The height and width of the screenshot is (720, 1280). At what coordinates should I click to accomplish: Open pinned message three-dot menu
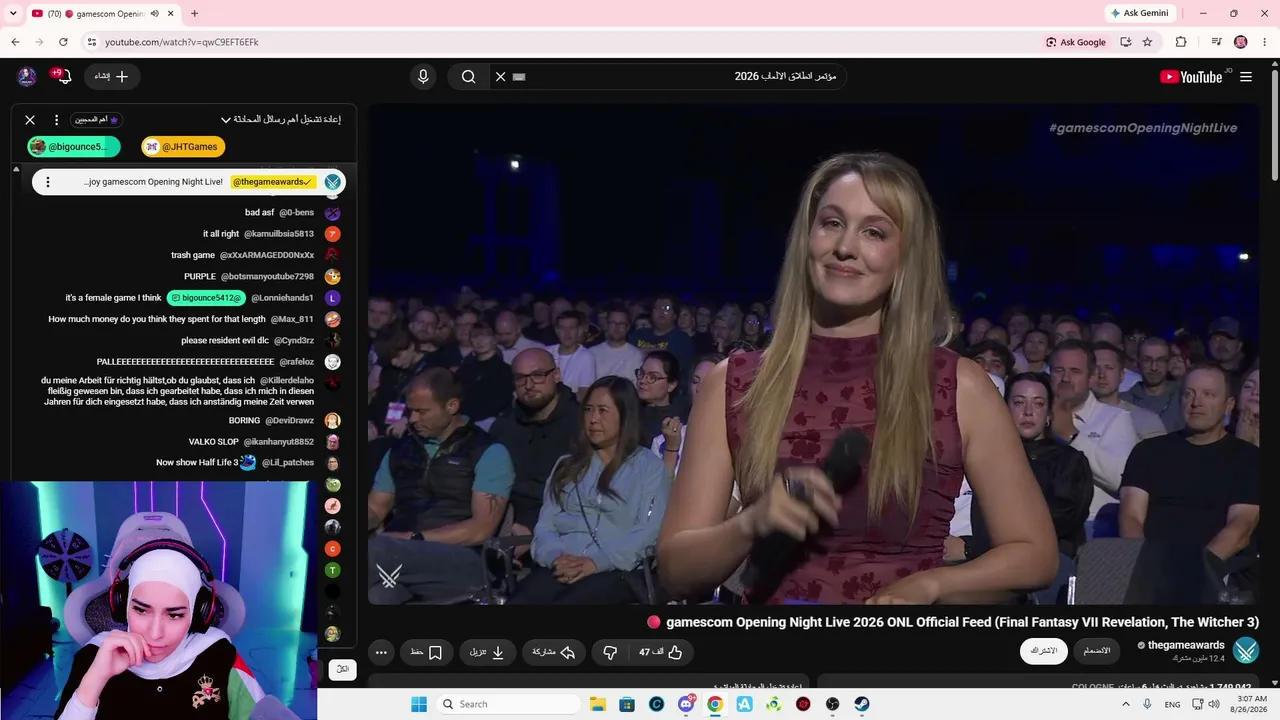tap(47, 182)
